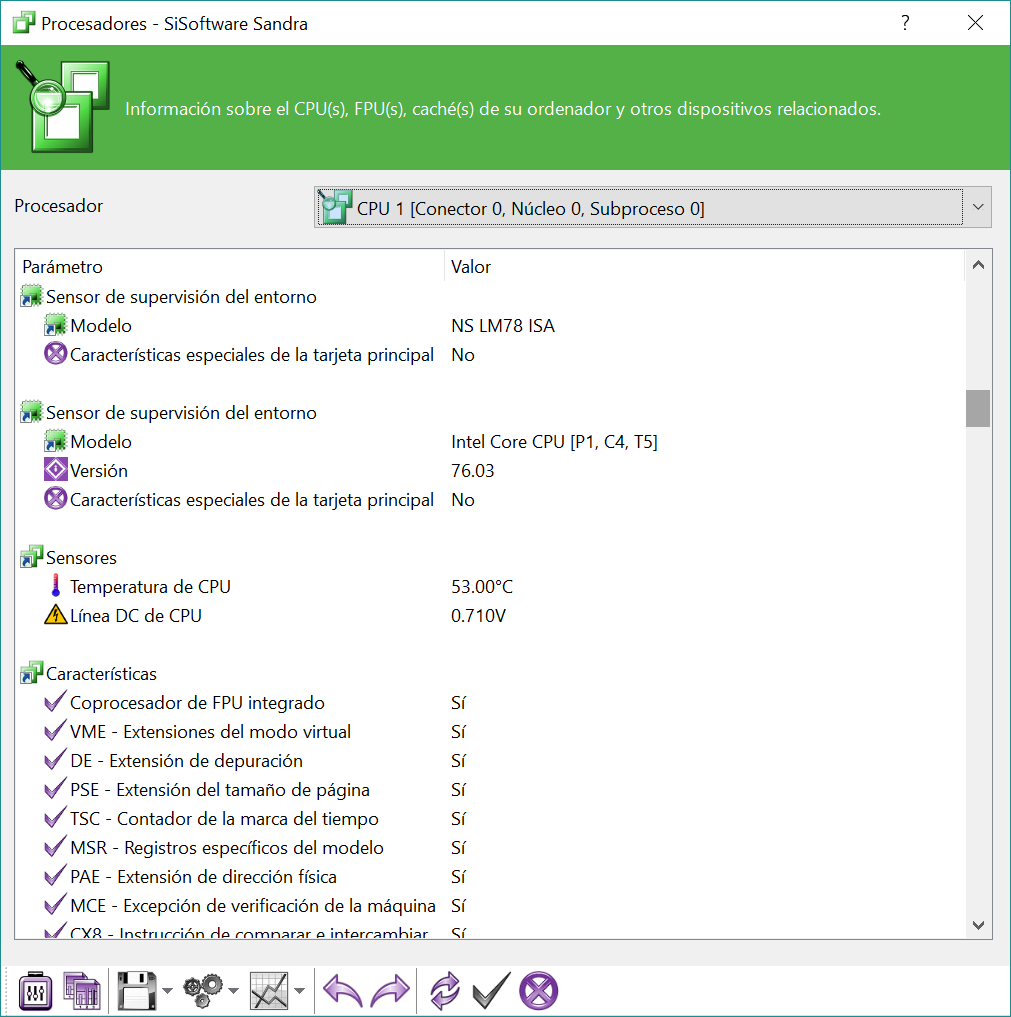
Task: Go forward with the right arrow
Action: [390, 990]
